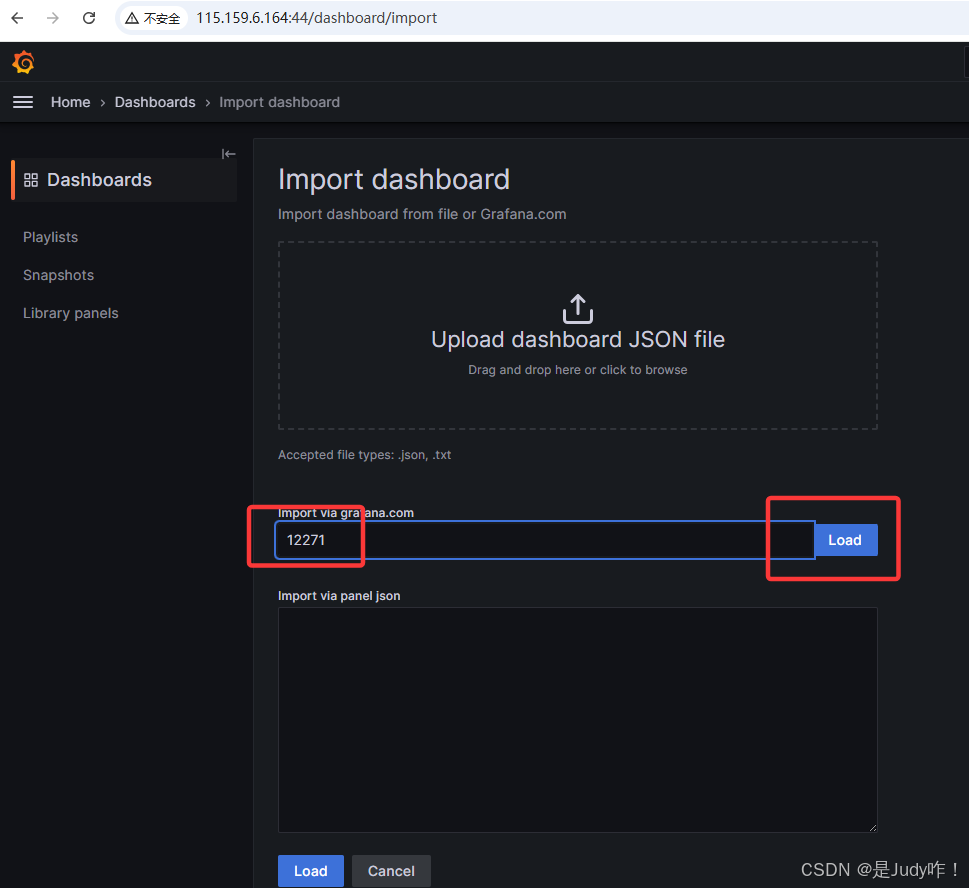Click Load button next to grafana.com field
The height and width of the screenshot is (888, 969).
pyautogui.click(x=845, y=540)
